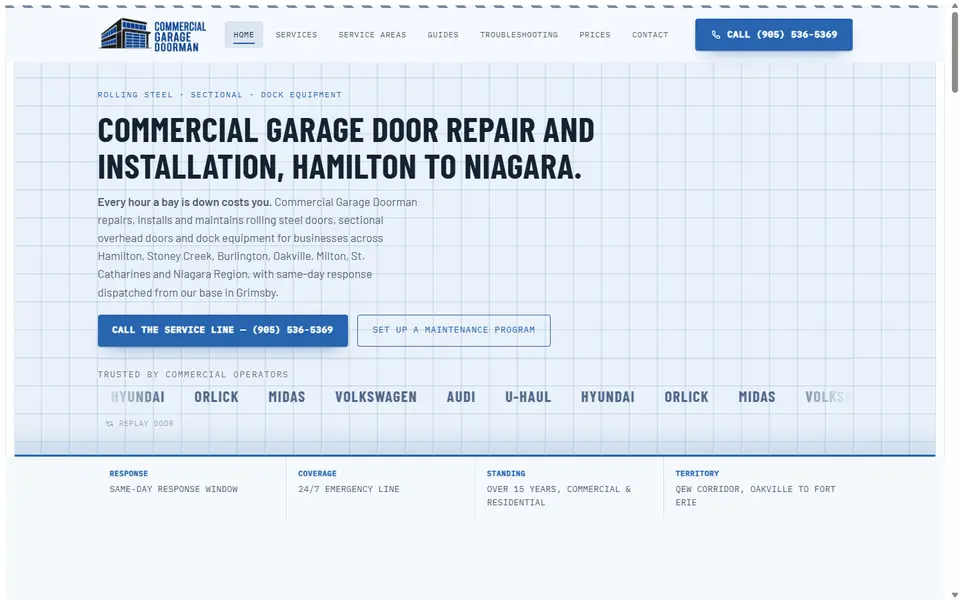Click the Standing label
This screenshot has height=600, width=960.
click(x=506, y=474)
